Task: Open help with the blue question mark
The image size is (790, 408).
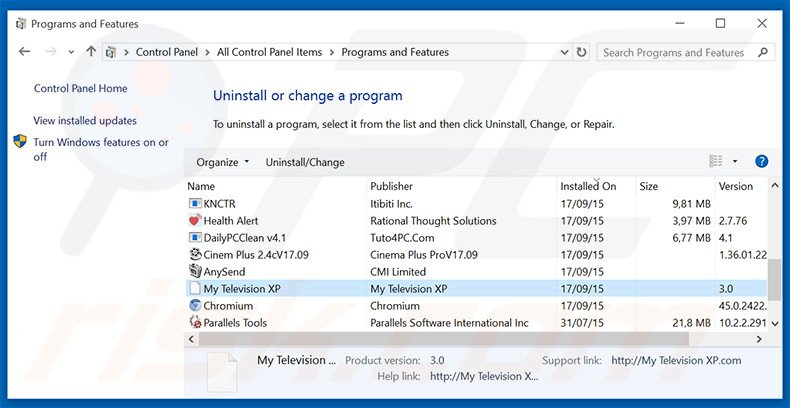Action: point(761,162)
